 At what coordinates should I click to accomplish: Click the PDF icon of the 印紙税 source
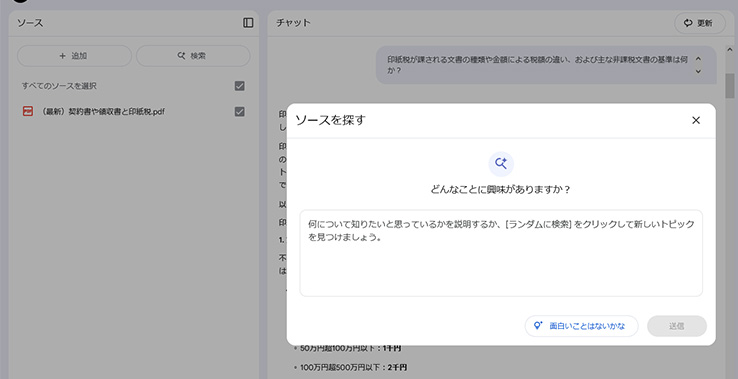click(x=28, y=112)
